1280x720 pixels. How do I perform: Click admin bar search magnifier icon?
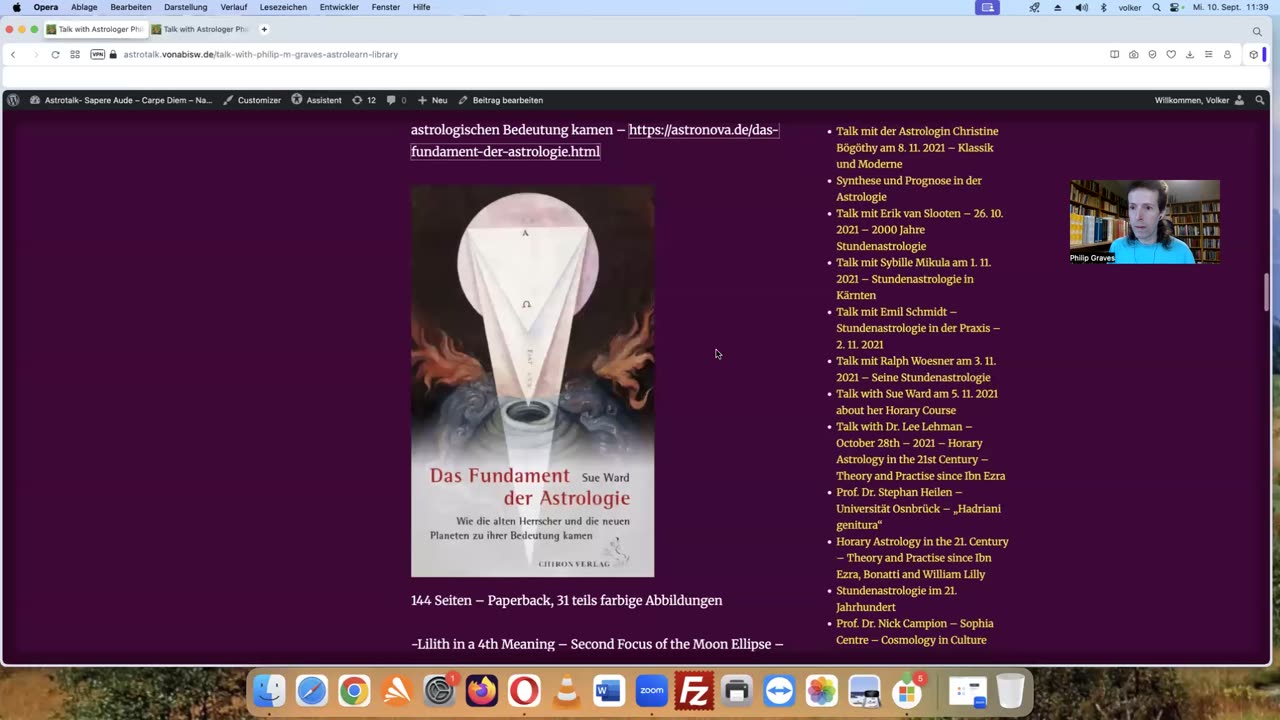point(1260,100)
